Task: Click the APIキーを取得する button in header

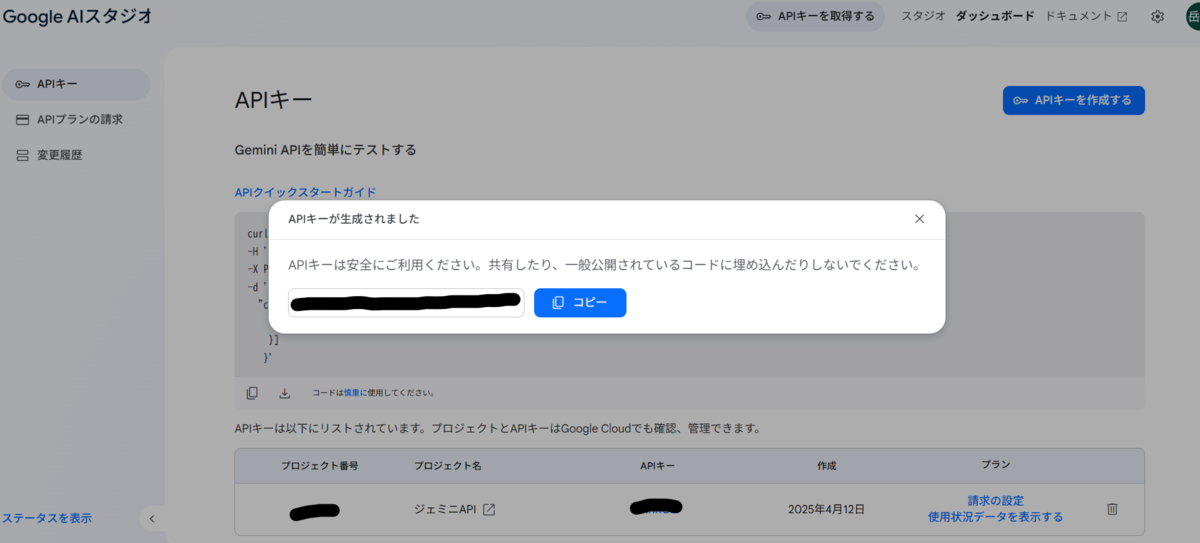Action: (815, 16)
